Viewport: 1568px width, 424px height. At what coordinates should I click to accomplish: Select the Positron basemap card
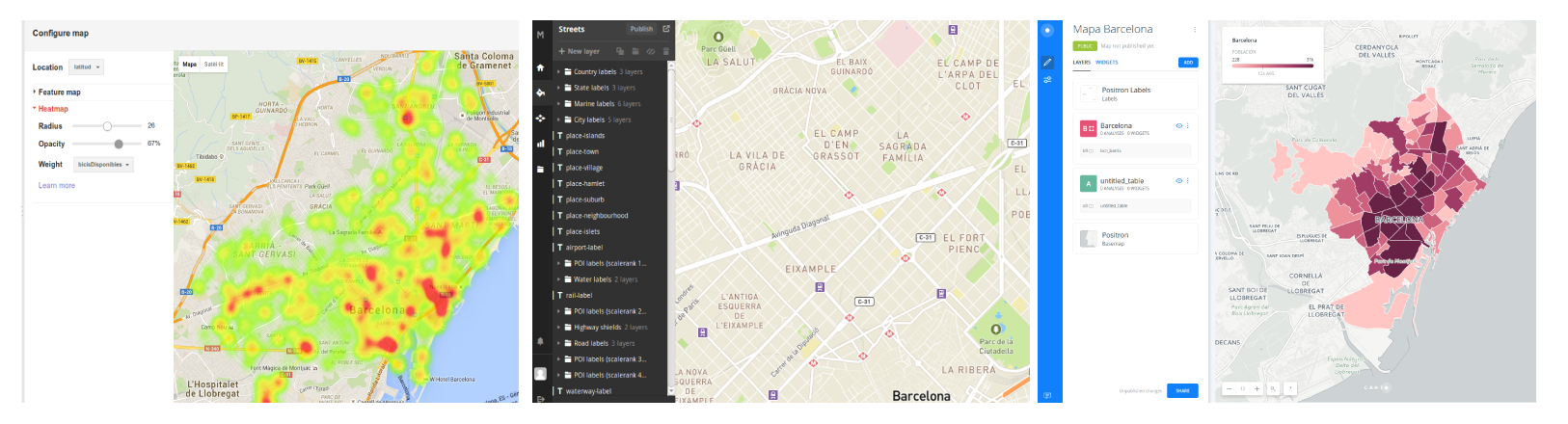pos(1135,238)
